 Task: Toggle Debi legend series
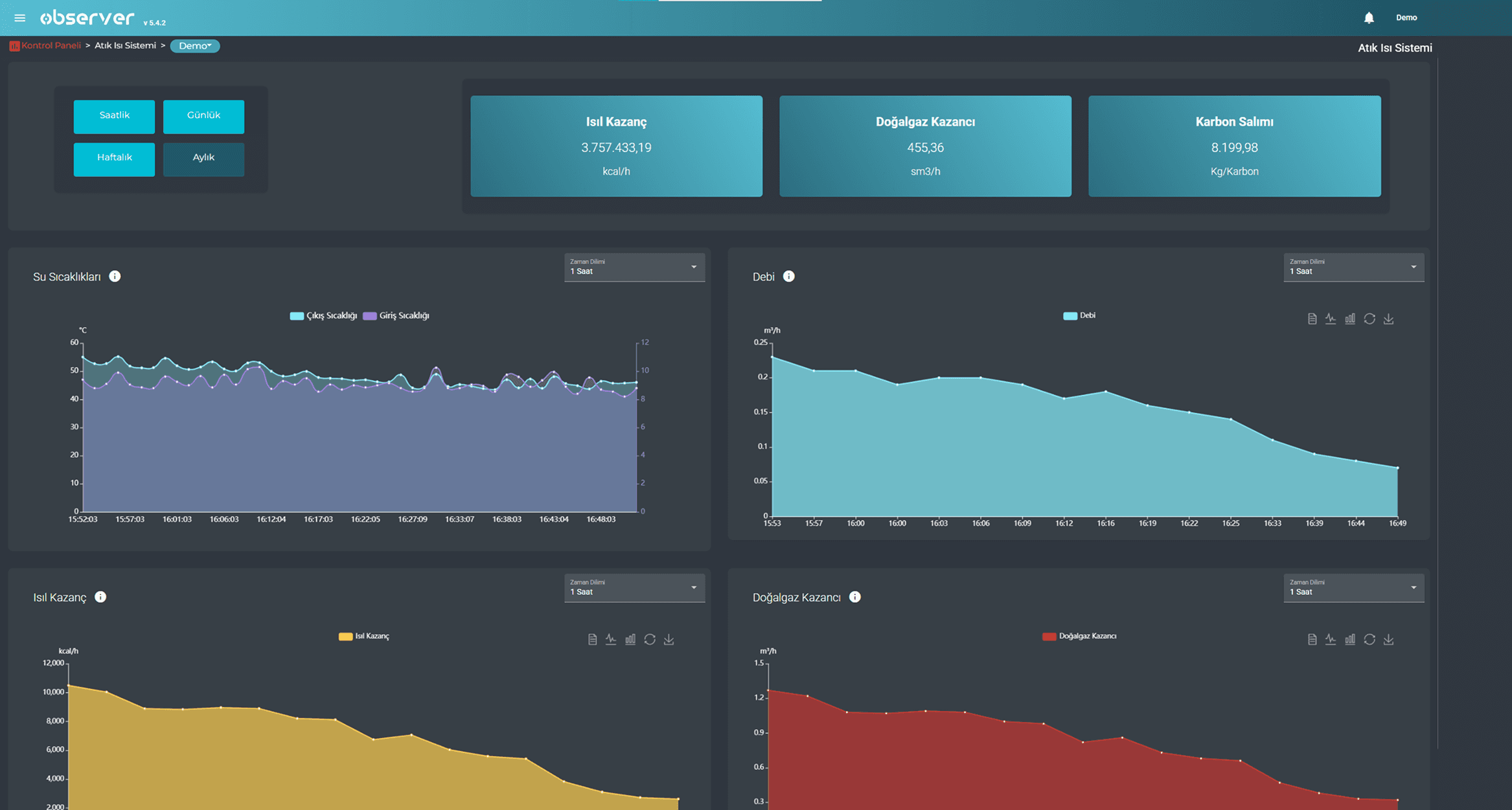[1079, 316]
